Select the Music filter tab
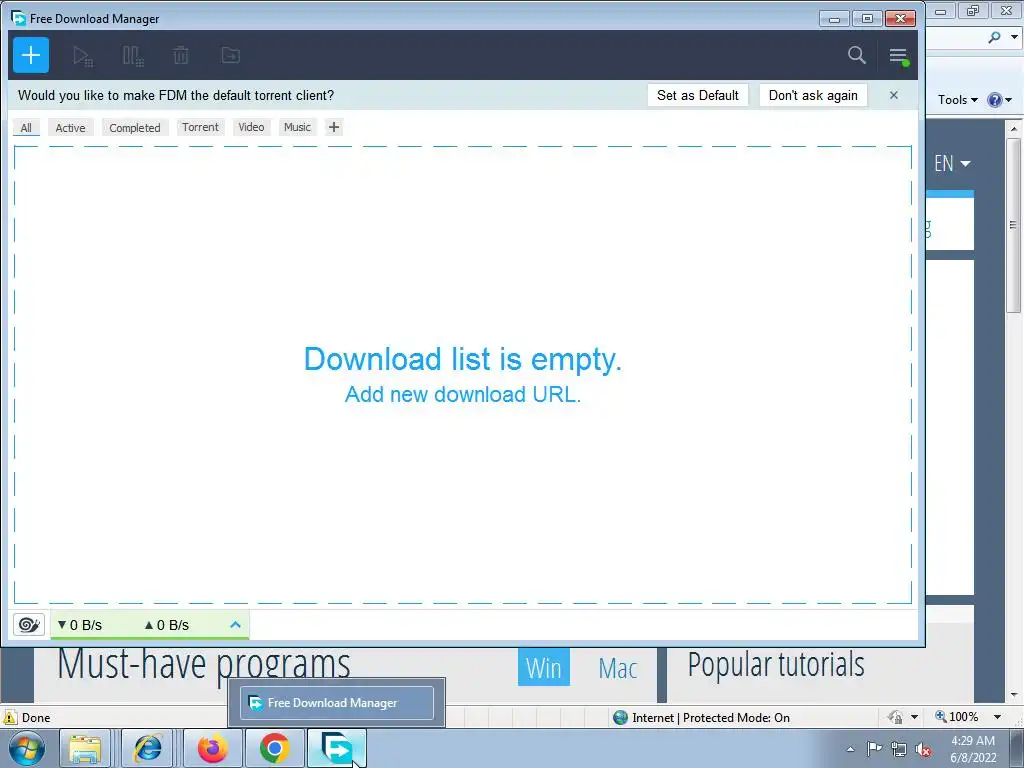This screenshot has height=768, width=1024. pyautogui.click(x=297, y=127)
